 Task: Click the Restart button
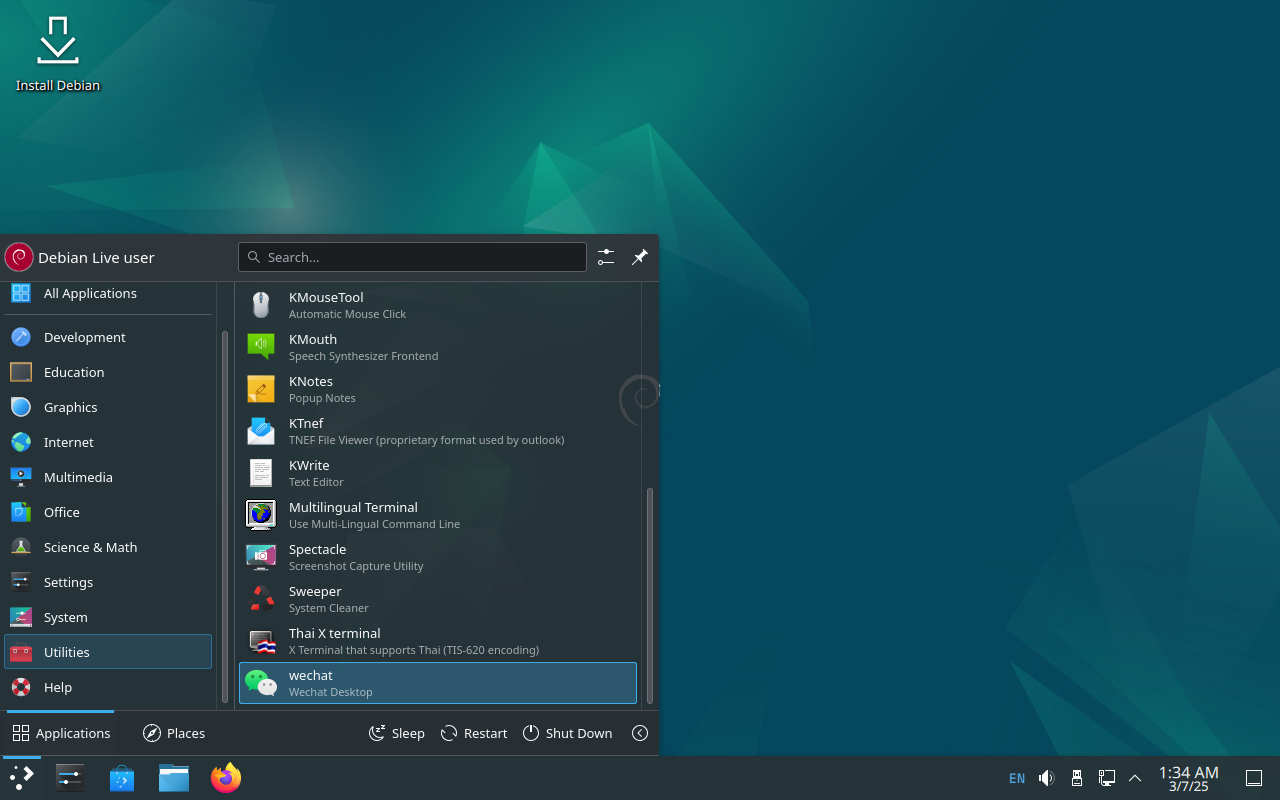(x=474, y=733)
